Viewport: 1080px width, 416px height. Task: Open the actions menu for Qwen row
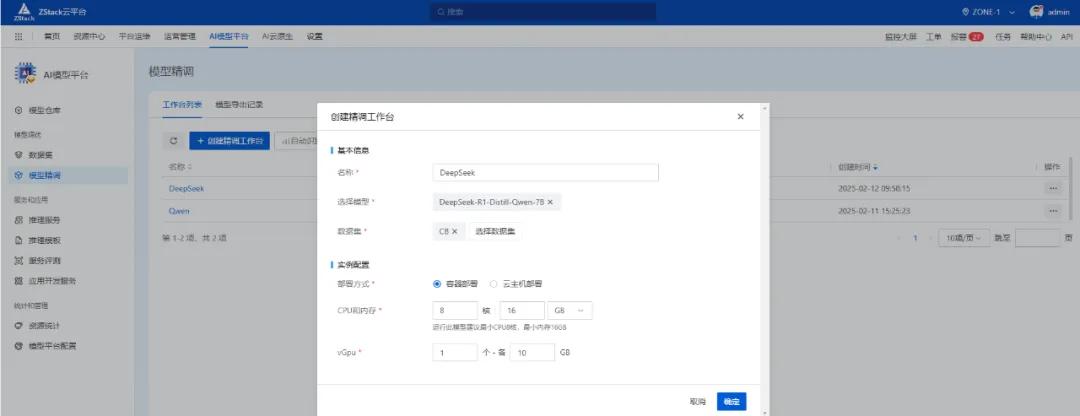click(x=1052, y=211)
